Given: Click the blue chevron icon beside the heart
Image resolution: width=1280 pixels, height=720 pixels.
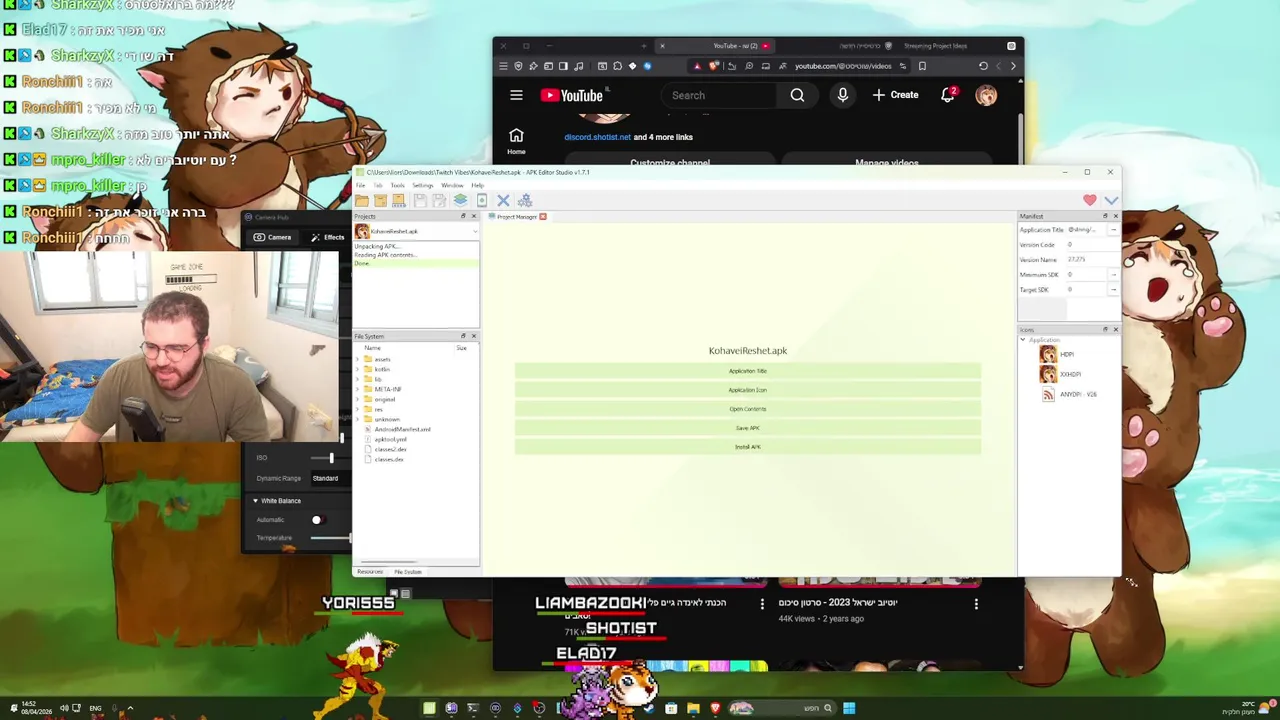Looking at the screenshot, I should (x=1111, y=200).
